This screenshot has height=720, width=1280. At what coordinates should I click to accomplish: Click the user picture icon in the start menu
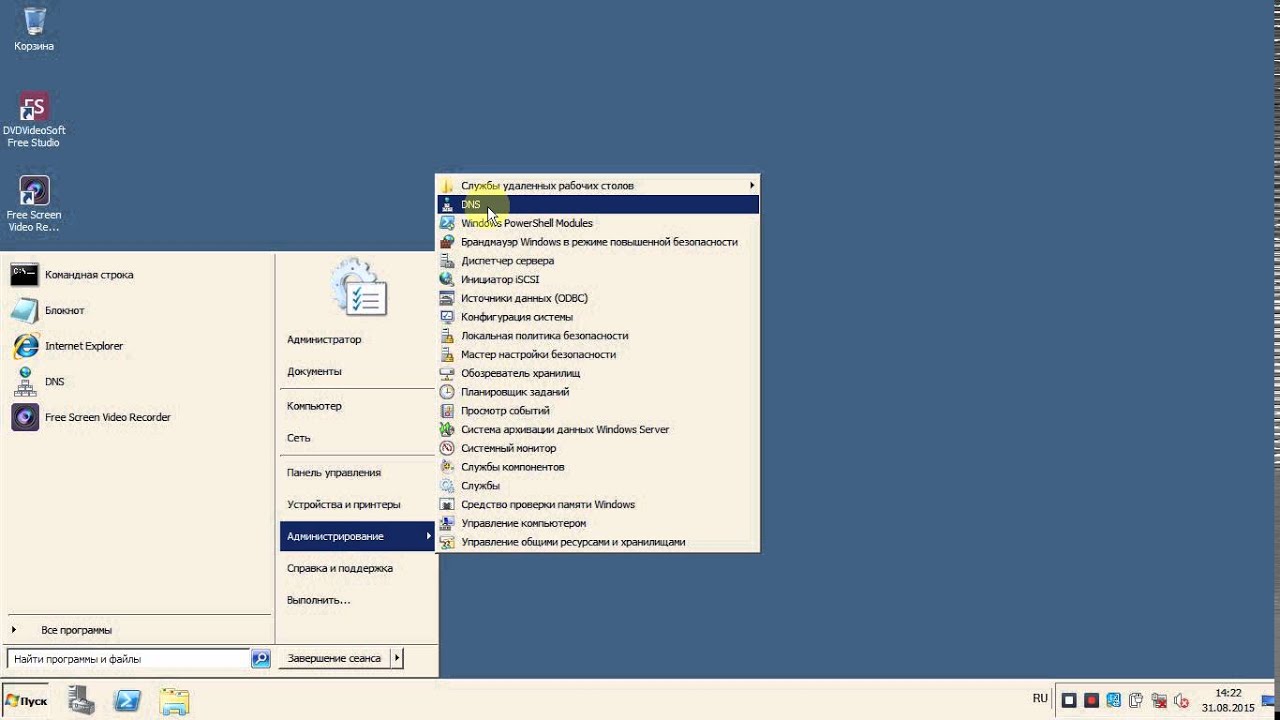point(359,288)
